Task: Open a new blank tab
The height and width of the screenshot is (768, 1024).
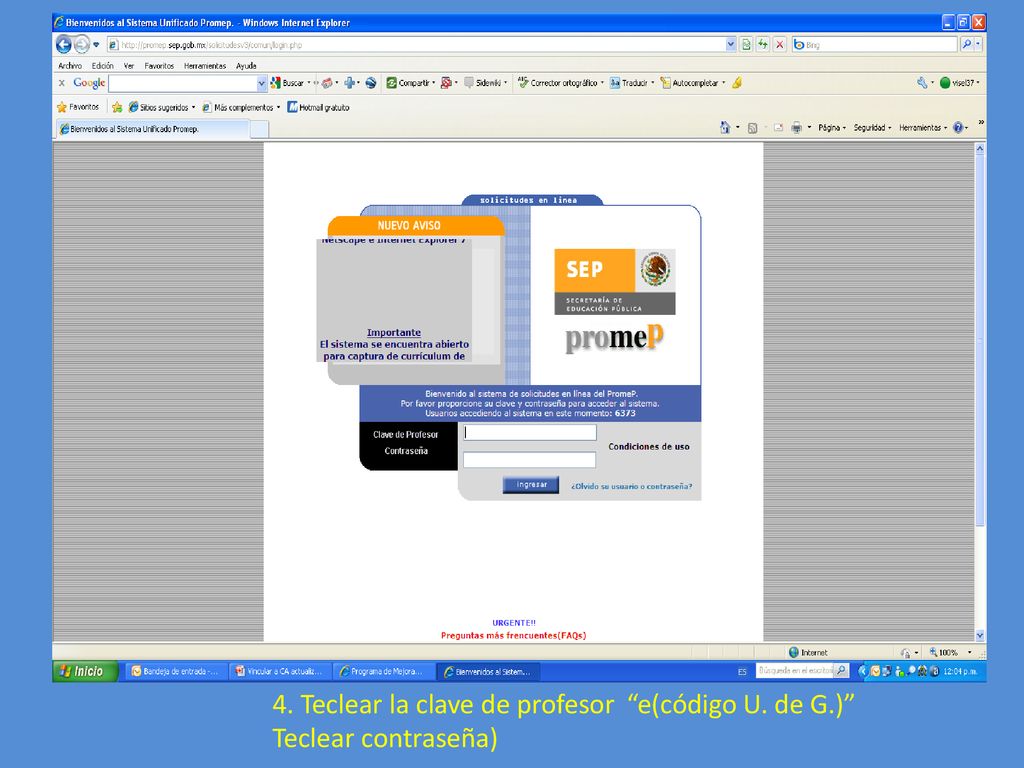Action: coord(259,129)
